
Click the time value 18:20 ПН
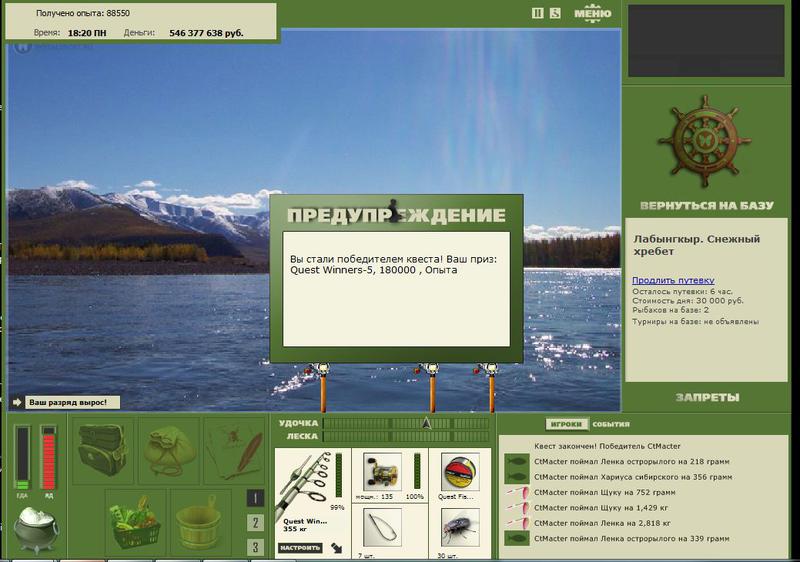pos(87,33)
